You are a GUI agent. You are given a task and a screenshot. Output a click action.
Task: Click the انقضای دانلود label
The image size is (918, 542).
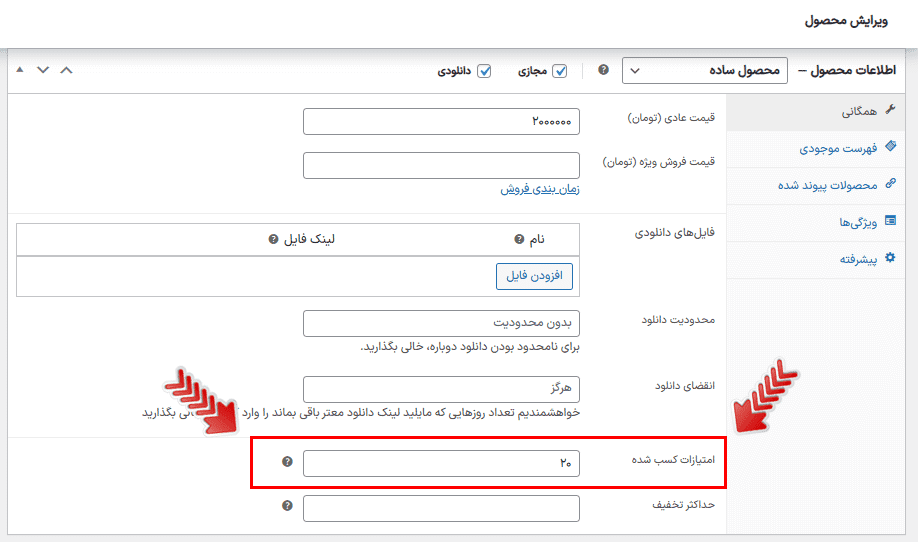click(684, 386)
